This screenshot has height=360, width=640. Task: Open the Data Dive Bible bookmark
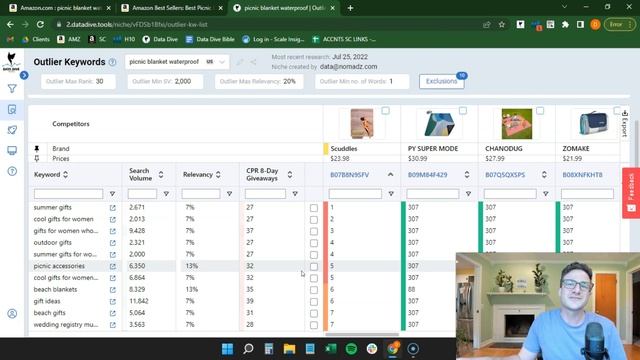point(210,39)
